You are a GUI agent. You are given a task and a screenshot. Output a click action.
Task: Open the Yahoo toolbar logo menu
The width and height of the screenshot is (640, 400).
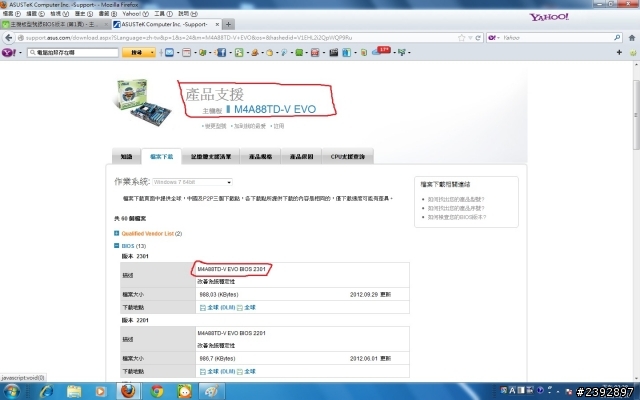point(8,52)
